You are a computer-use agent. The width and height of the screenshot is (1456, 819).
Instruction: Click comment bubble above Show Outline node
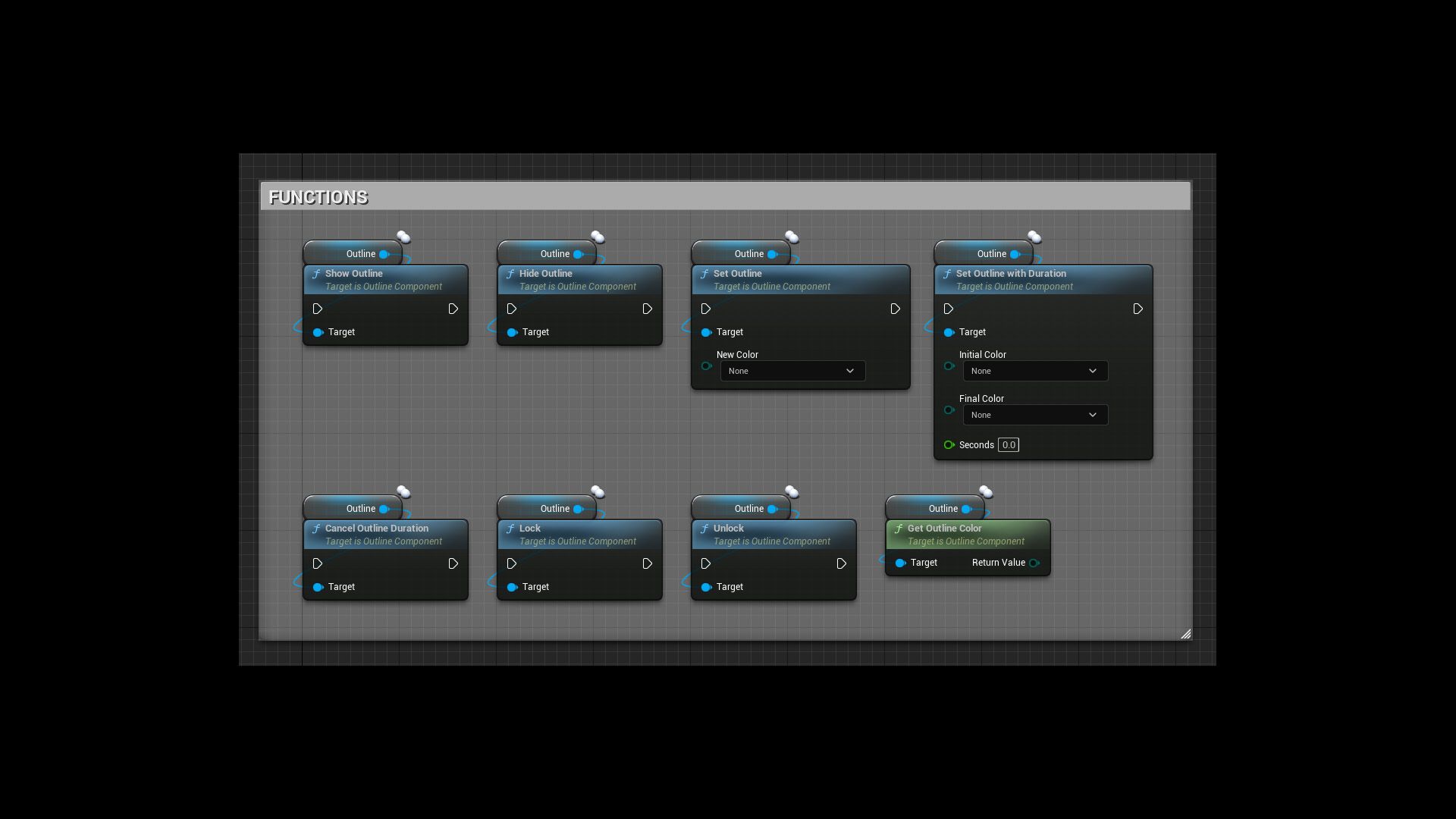coord(403,237)
